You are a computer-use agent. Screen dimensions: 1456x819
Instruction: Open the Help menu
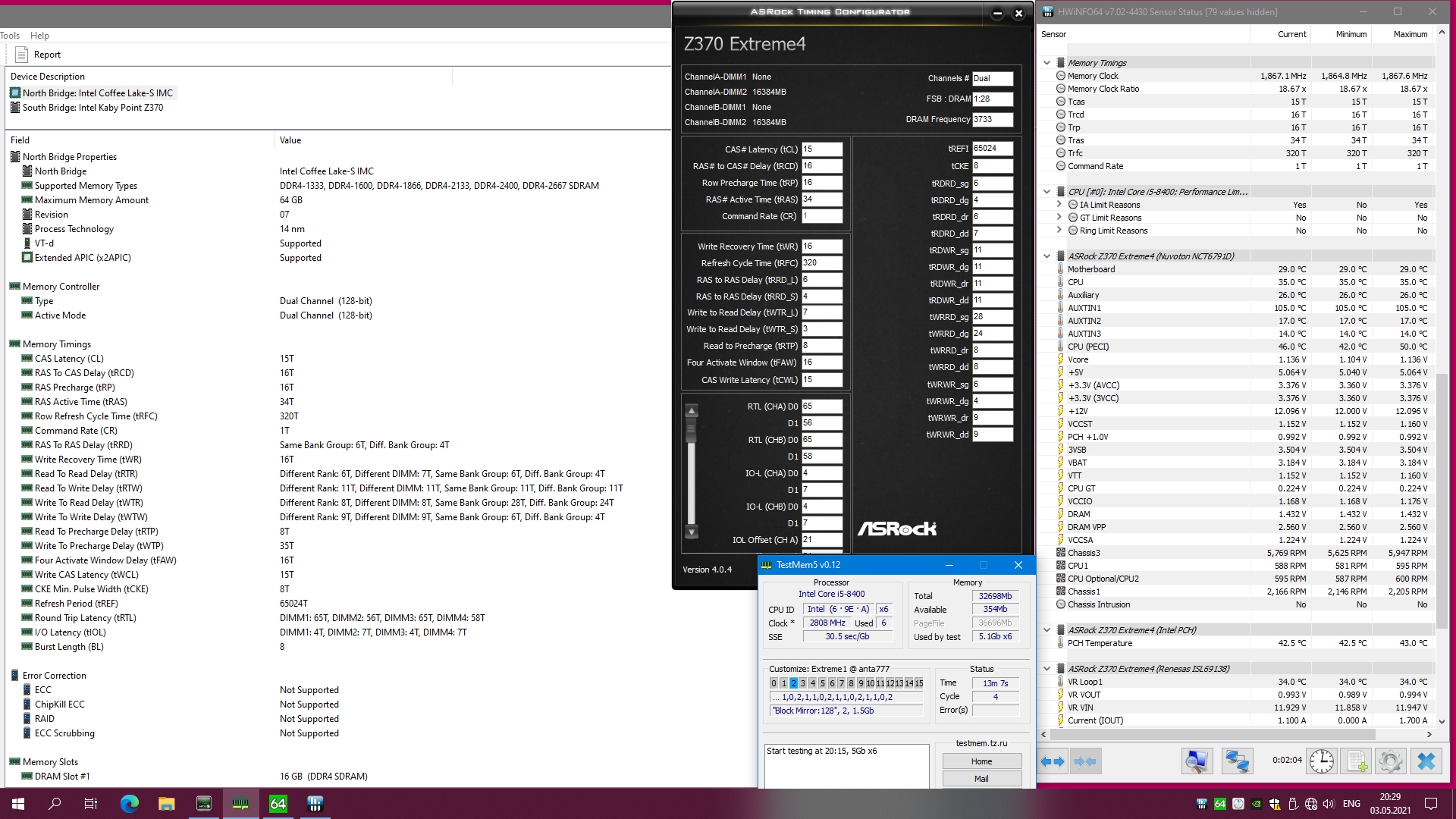tap(39, 36)
